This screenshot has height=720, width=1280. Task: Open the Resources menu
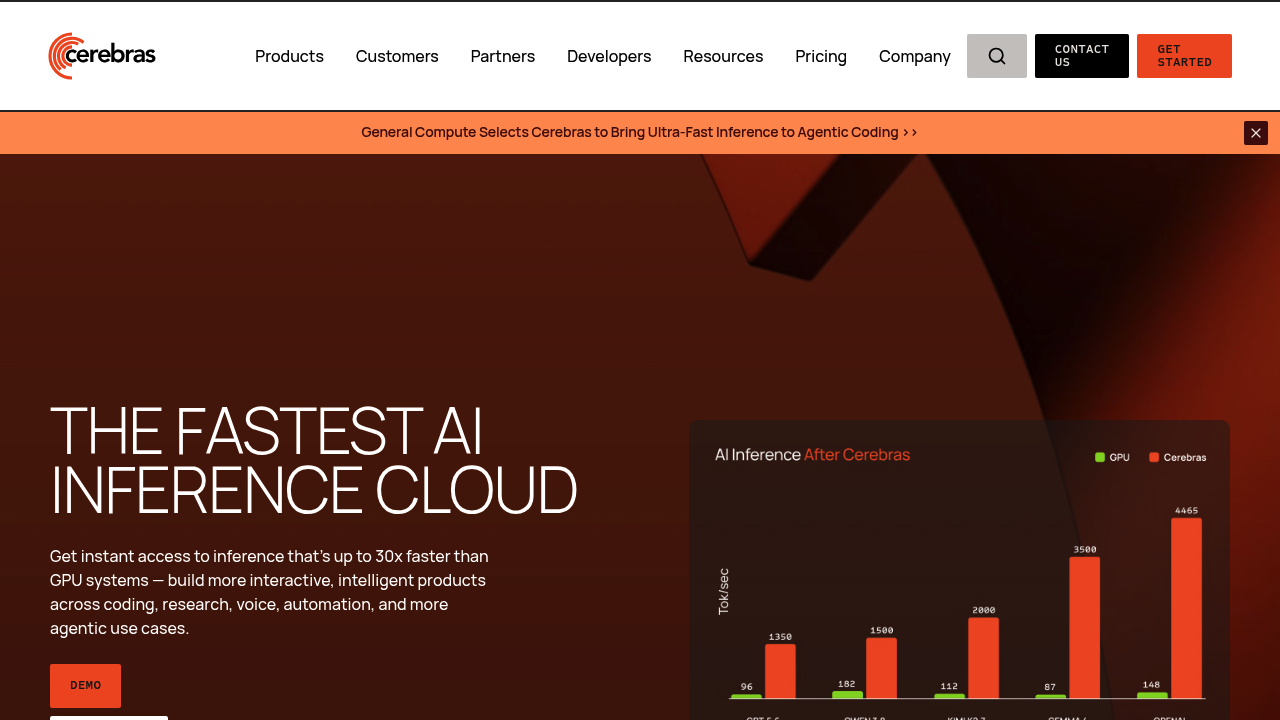pyautogui.click(x=723, y=56)
